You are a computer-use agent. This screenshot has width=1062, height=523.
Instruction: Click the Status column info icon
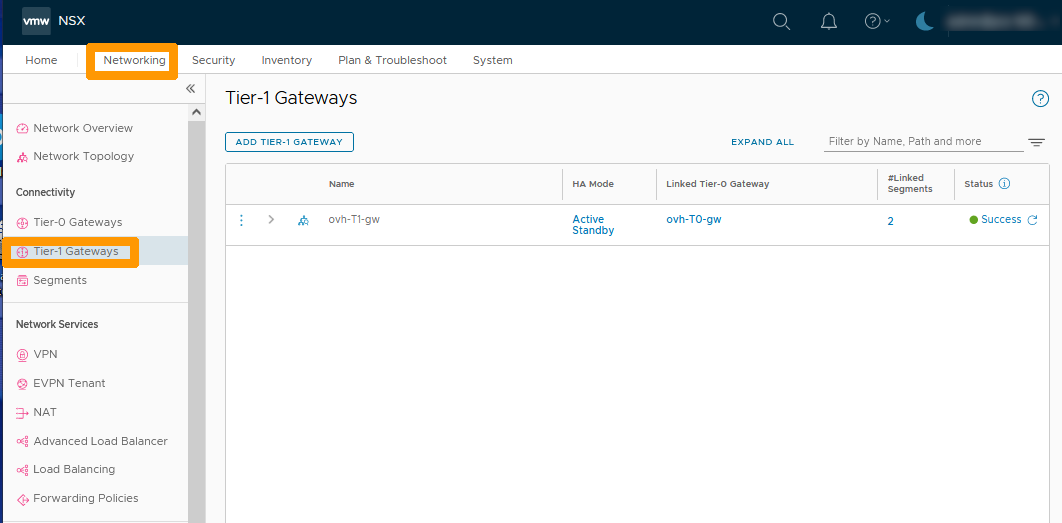tap(1005, 184)
